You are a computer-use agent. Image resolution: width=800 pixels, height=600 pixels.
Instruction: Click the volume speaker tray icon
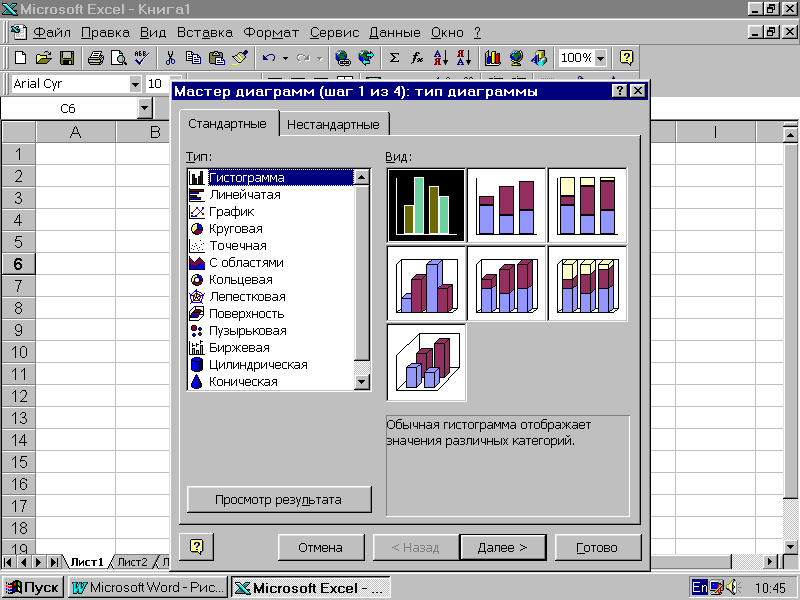click(x=733, y=587)
